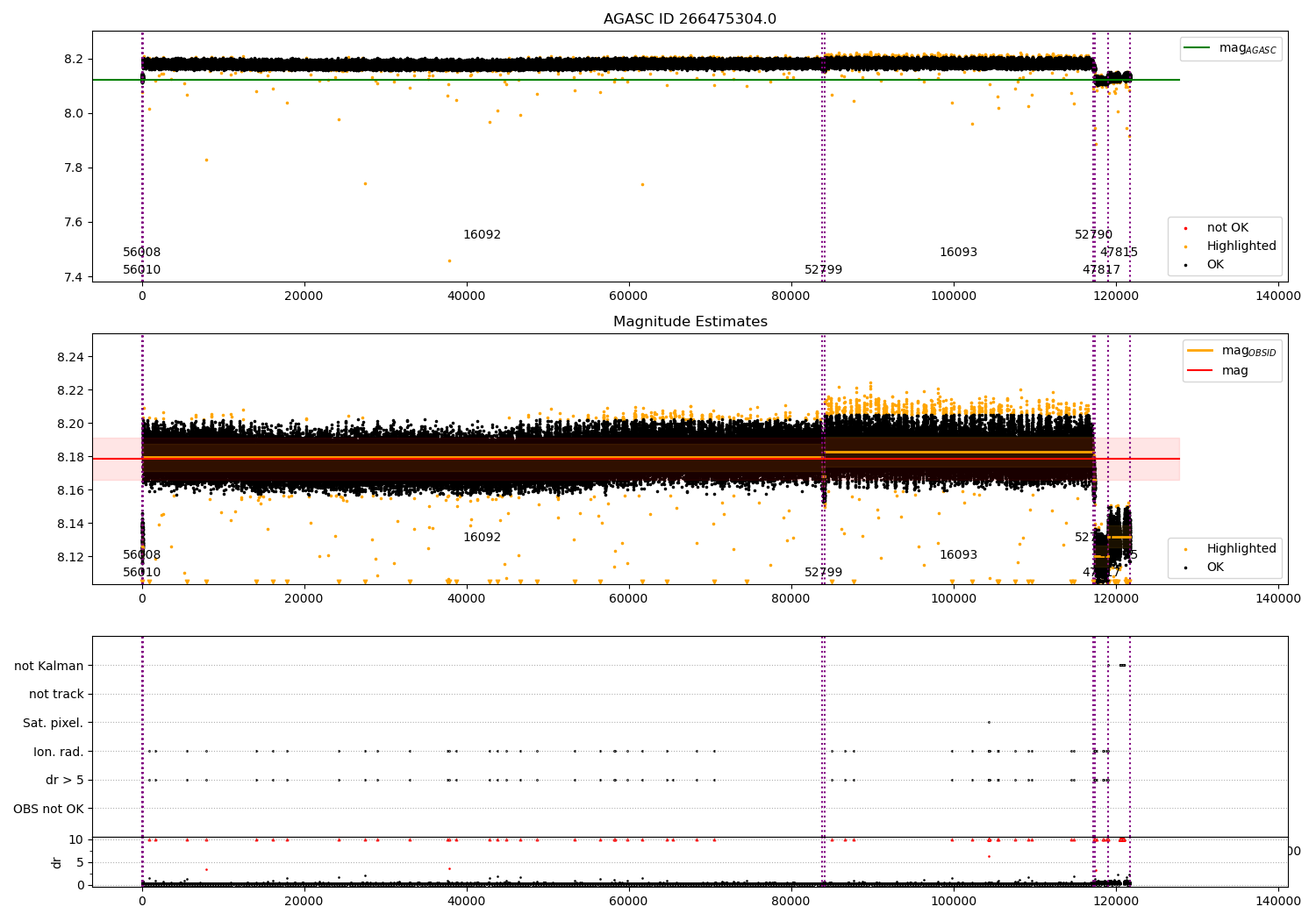Click the red 'mag' legend entry in middle plot
The height and width of the screenshot is (921, 1316).
[1219, 370]
